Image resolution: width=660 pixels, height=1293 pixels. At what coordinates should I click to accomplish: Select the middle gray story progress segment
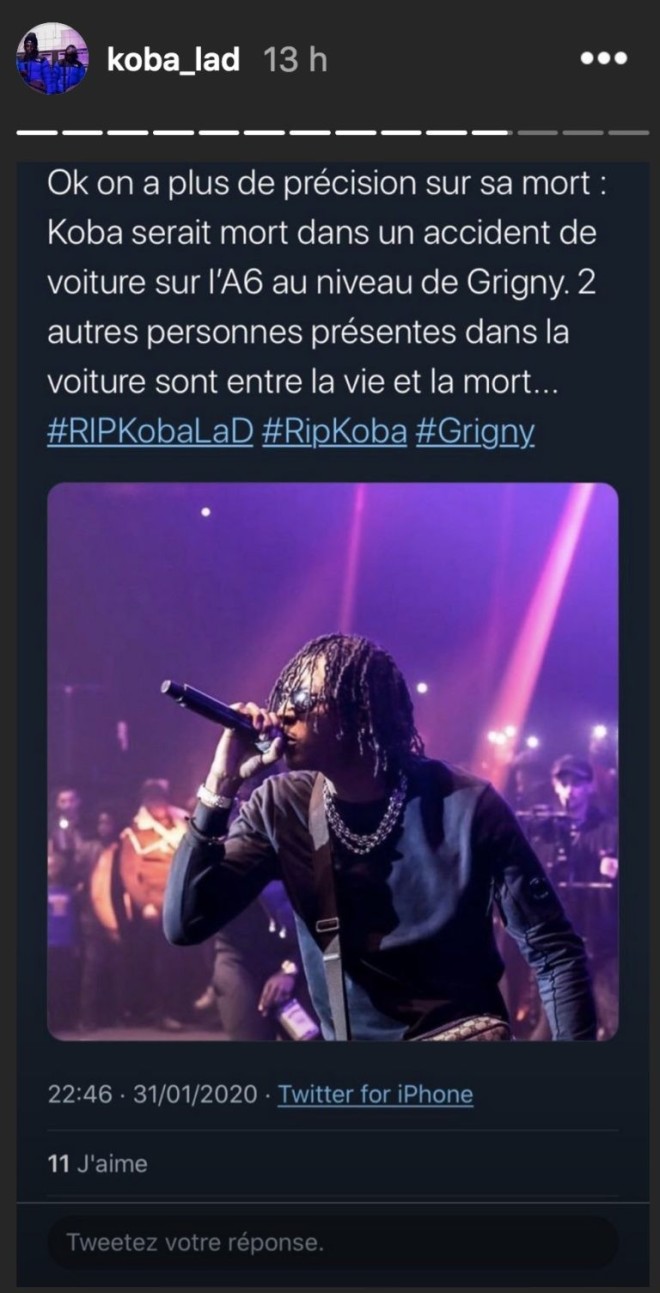click(x=582, y=132)
